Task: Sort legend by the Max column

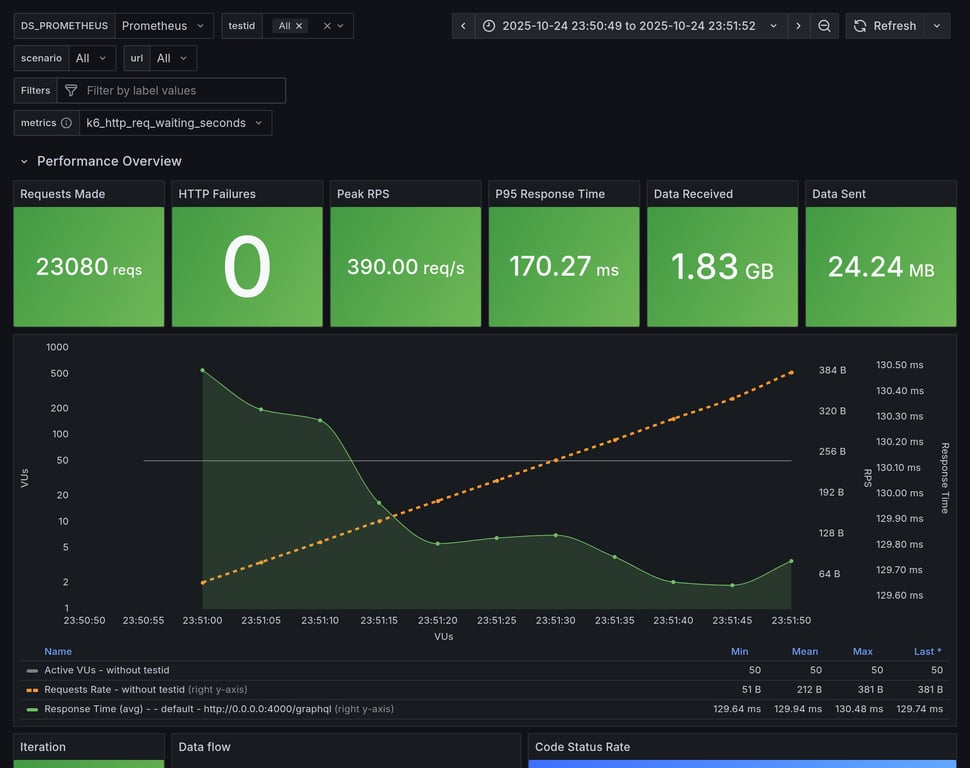Action: (862, 651)
